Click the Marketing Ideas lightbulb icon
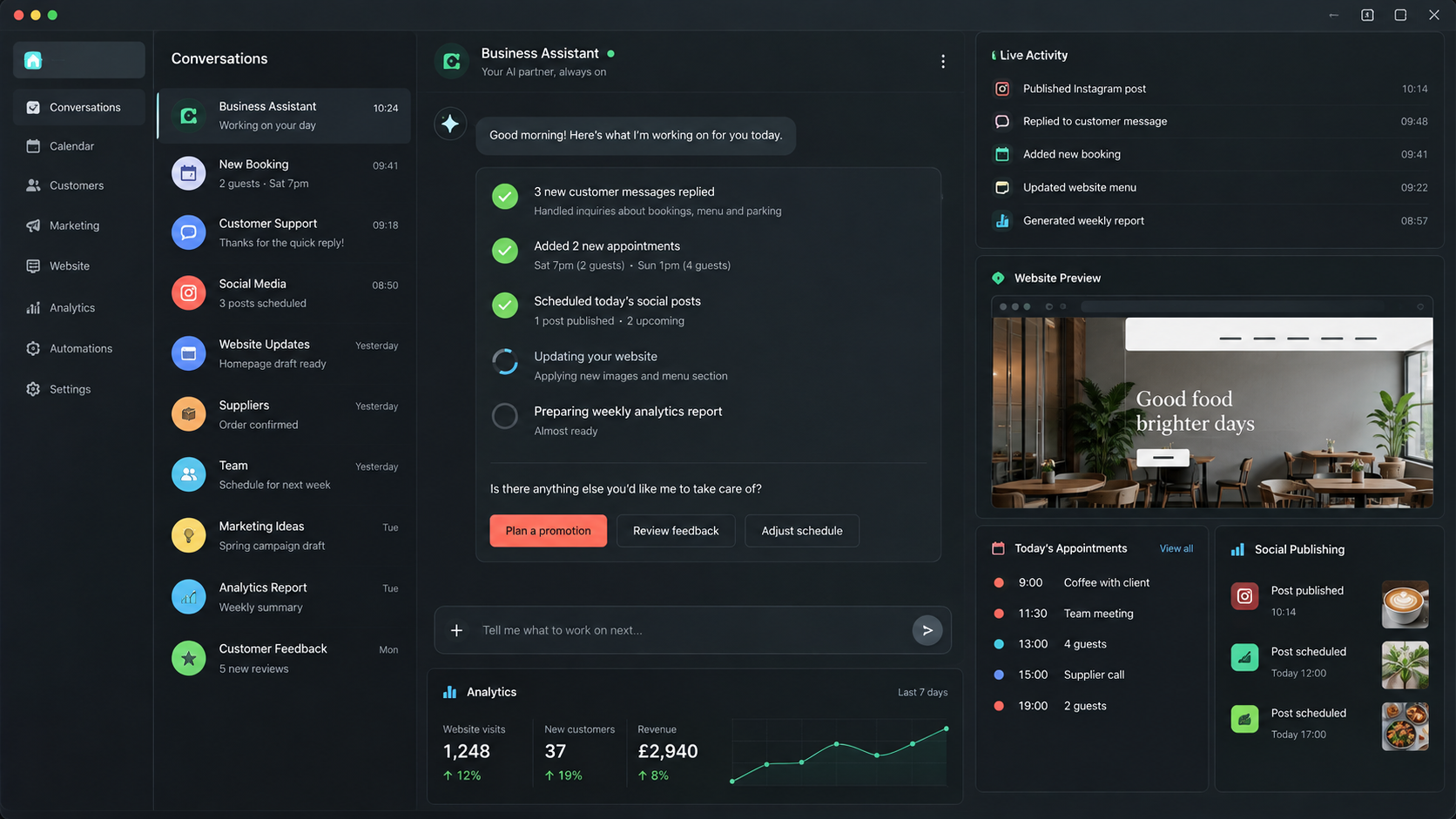 click(188, 535)
